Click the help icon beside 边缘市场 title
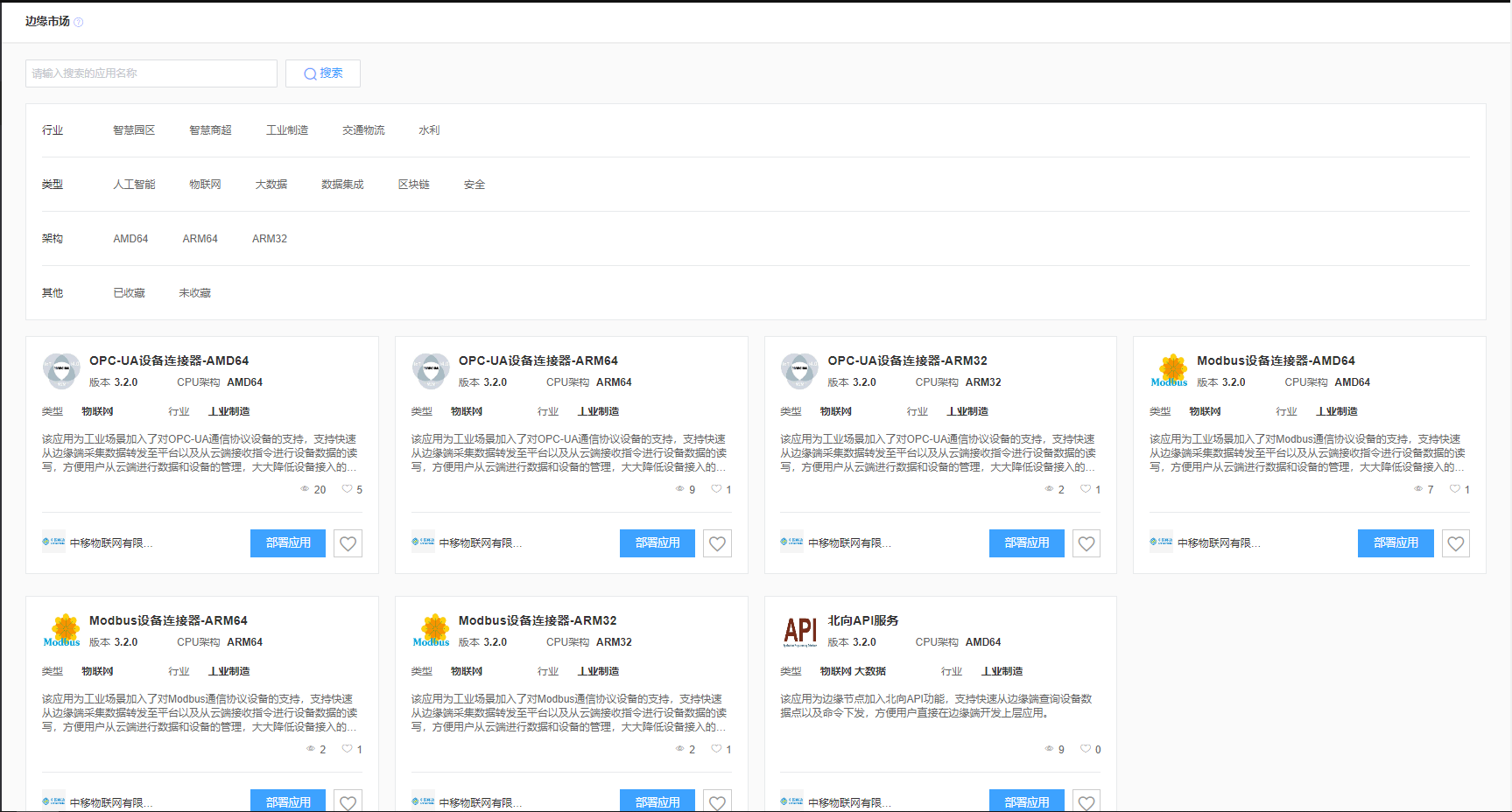The width and height of the screenshot is (1512, 812). [78, 23]
